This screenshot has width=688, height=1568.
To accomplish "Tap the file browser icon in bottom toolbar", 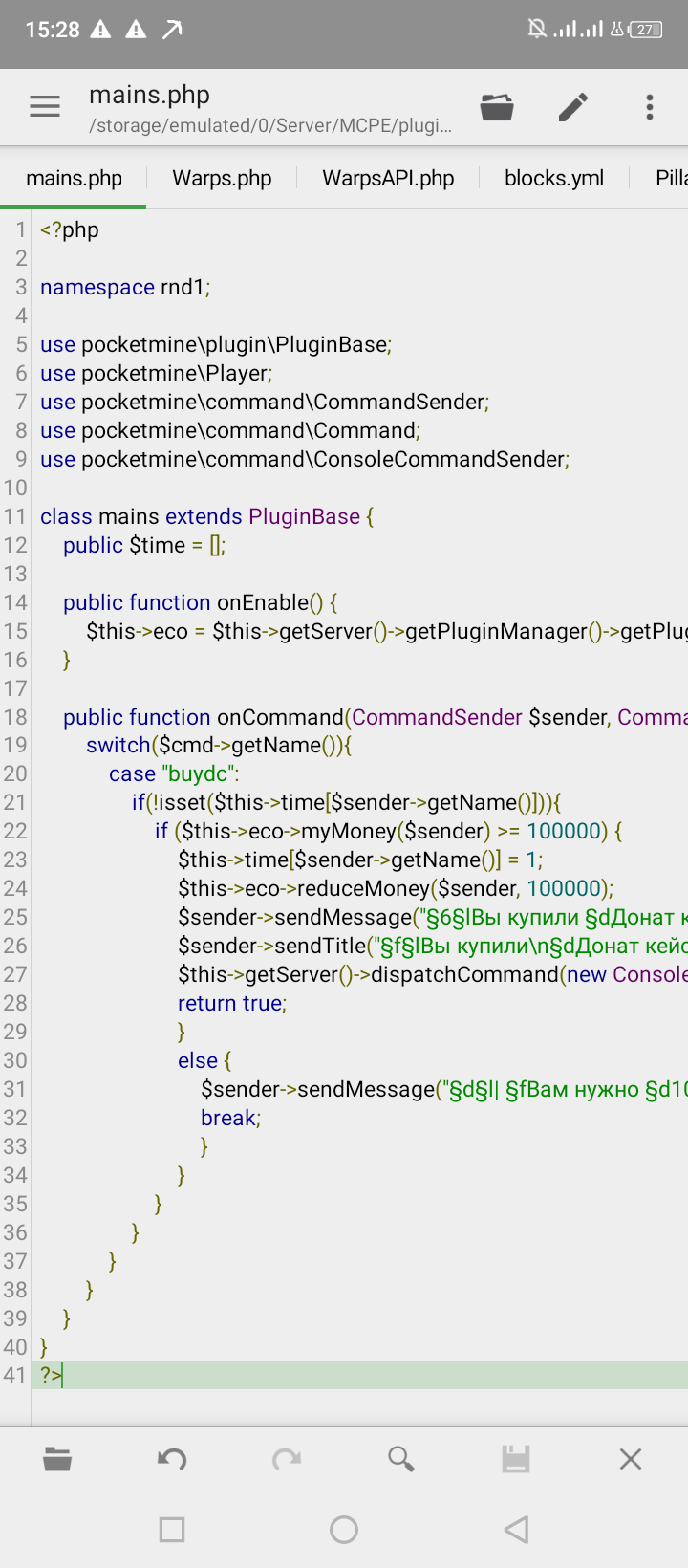I will point(57,1459).
